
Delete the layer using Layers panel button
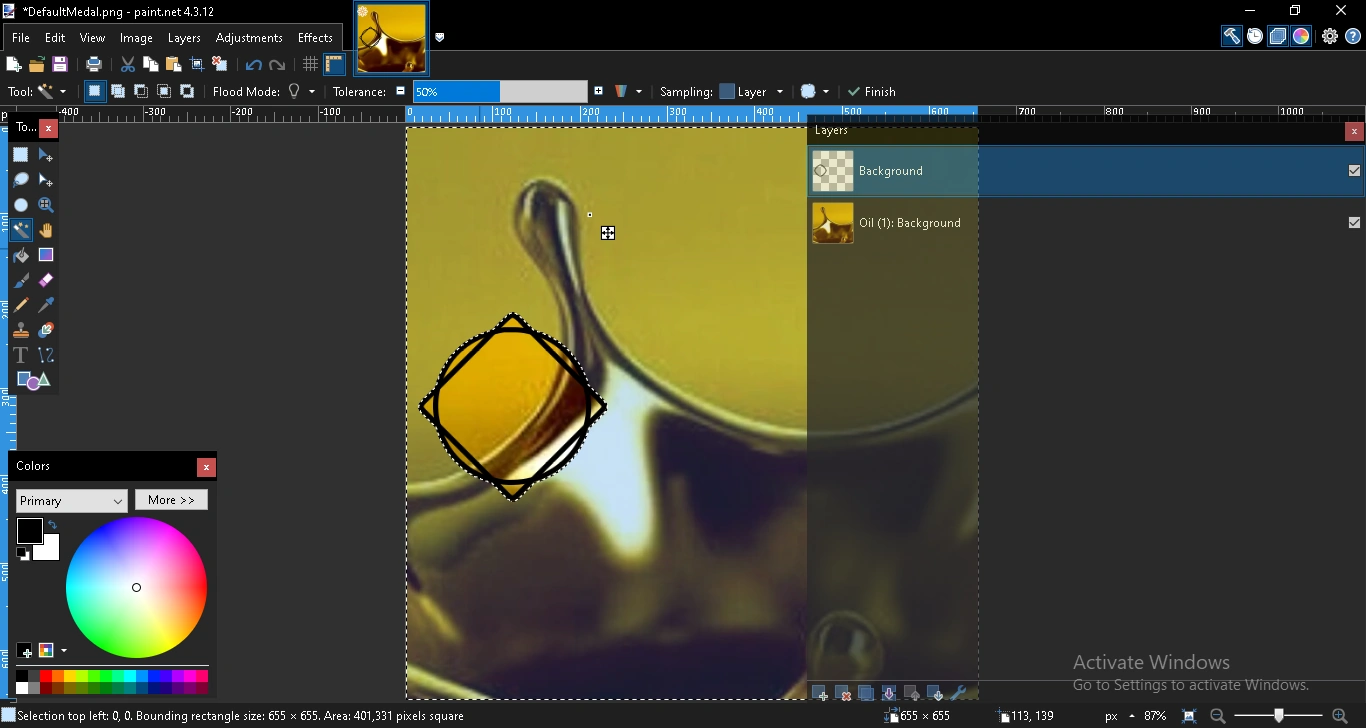pos(843,693)
